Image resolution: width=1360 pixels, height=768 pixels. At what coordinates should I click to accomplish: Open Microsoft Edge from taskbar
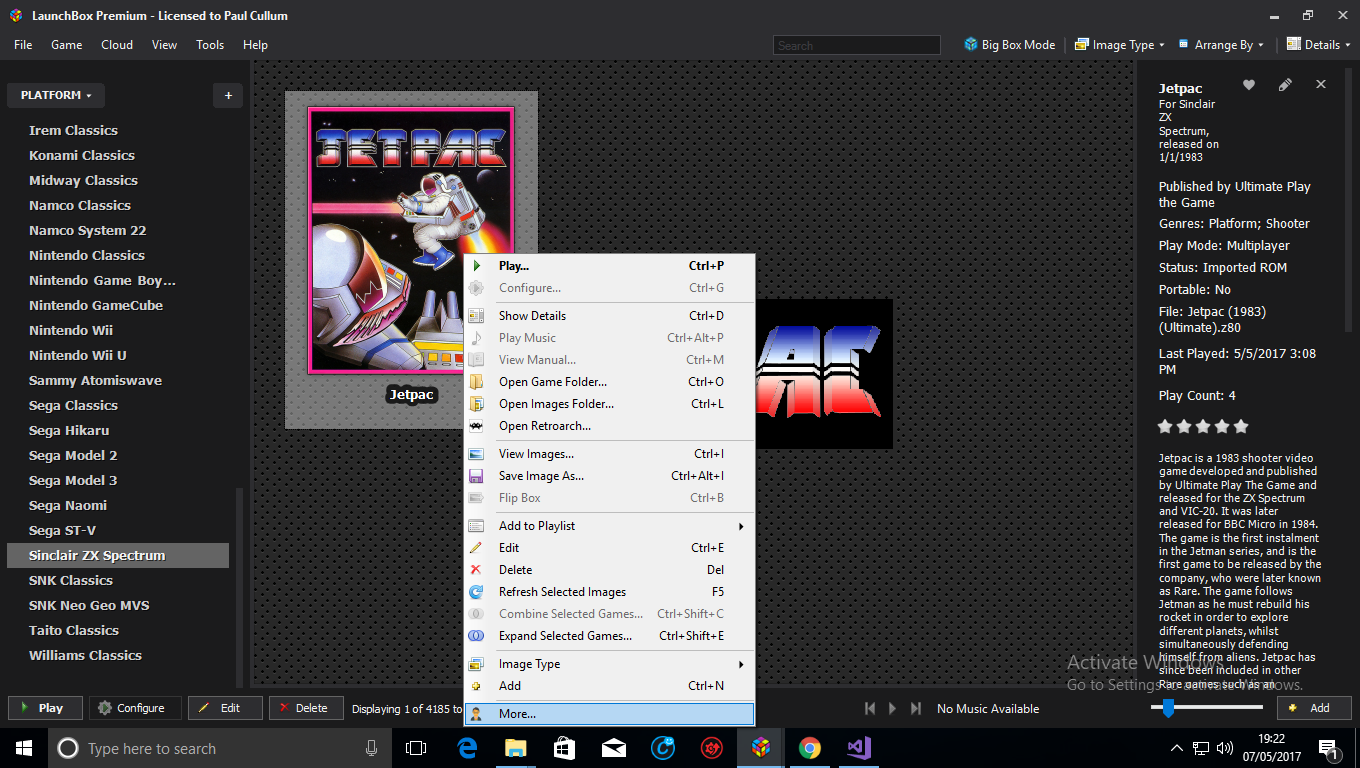(467, 748)
